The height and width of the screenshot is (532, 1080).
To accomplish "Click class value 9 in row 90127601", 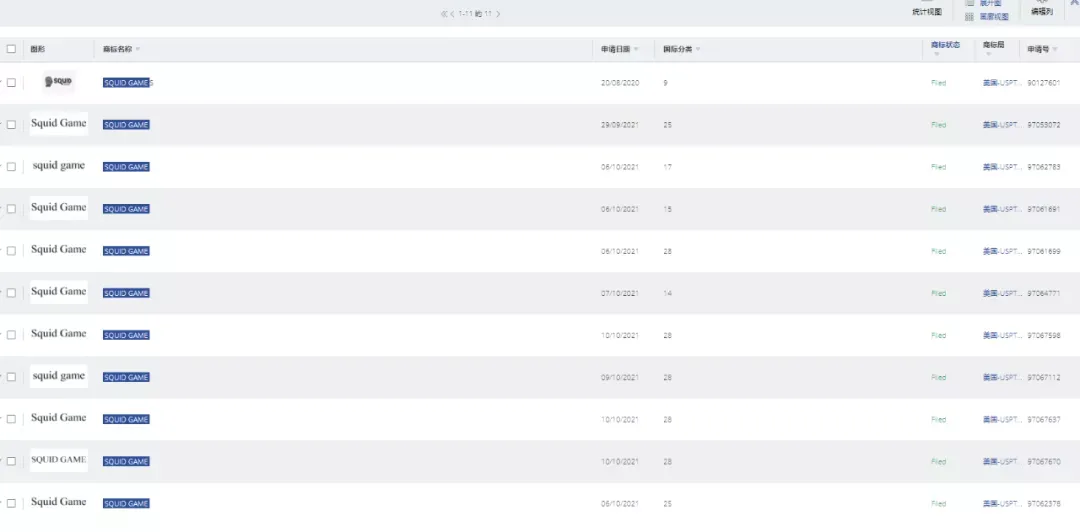I will click(x=665, y=83).
